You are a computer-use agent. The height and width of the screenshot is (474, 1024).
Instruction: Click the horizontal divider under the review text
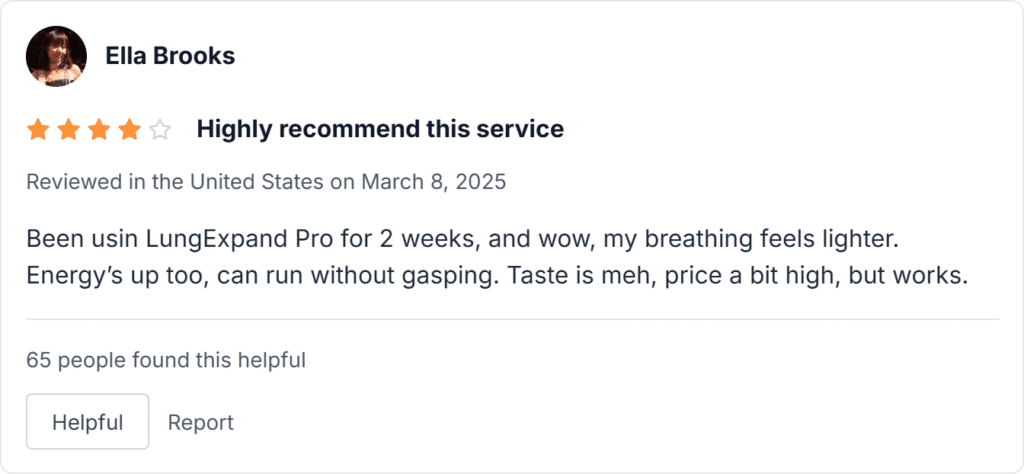tap(513, 319)
